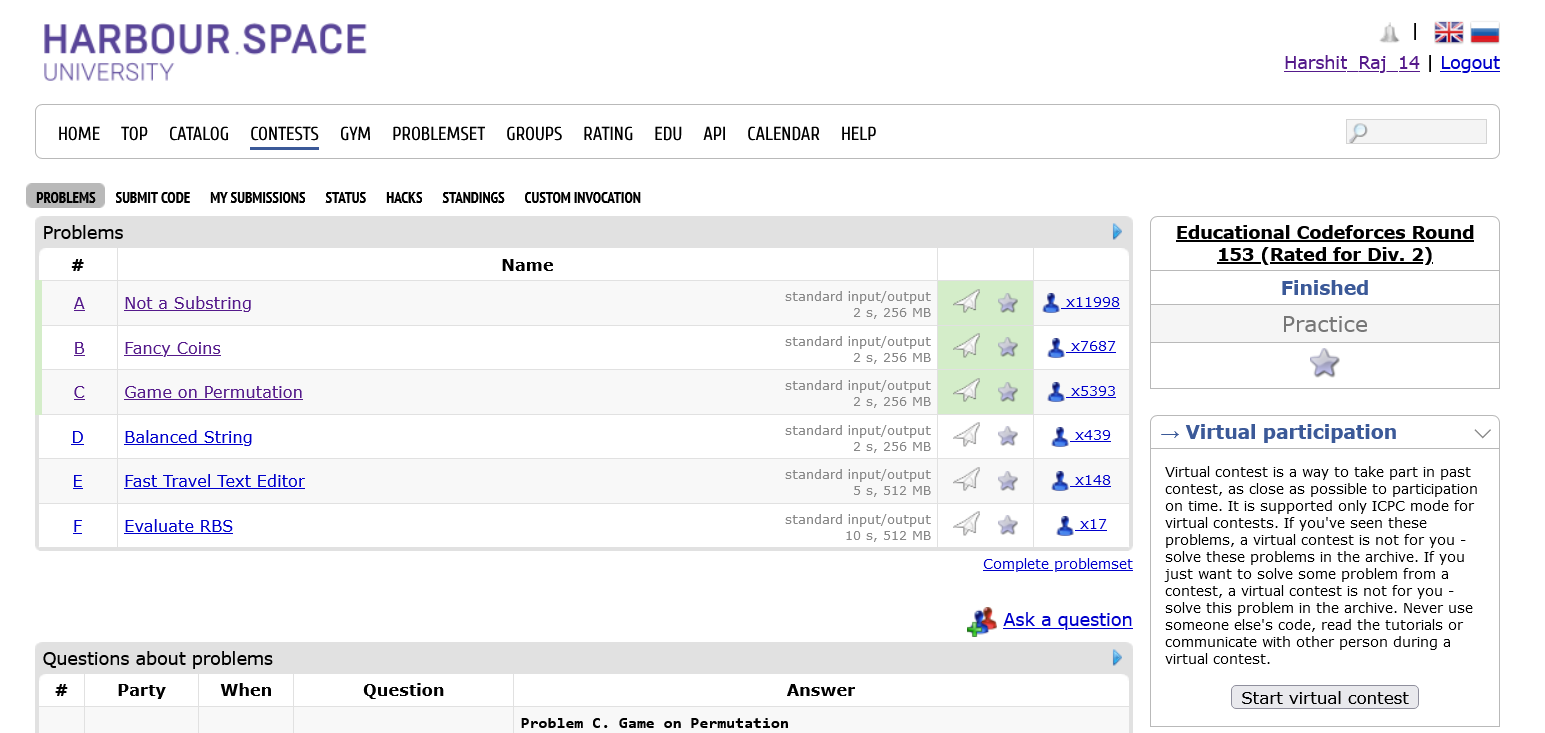Image resolution: width=1545 pixels, height=733 pixels.
Task: Click the solved-users icon beside x17
Action: coord(1065,526)
